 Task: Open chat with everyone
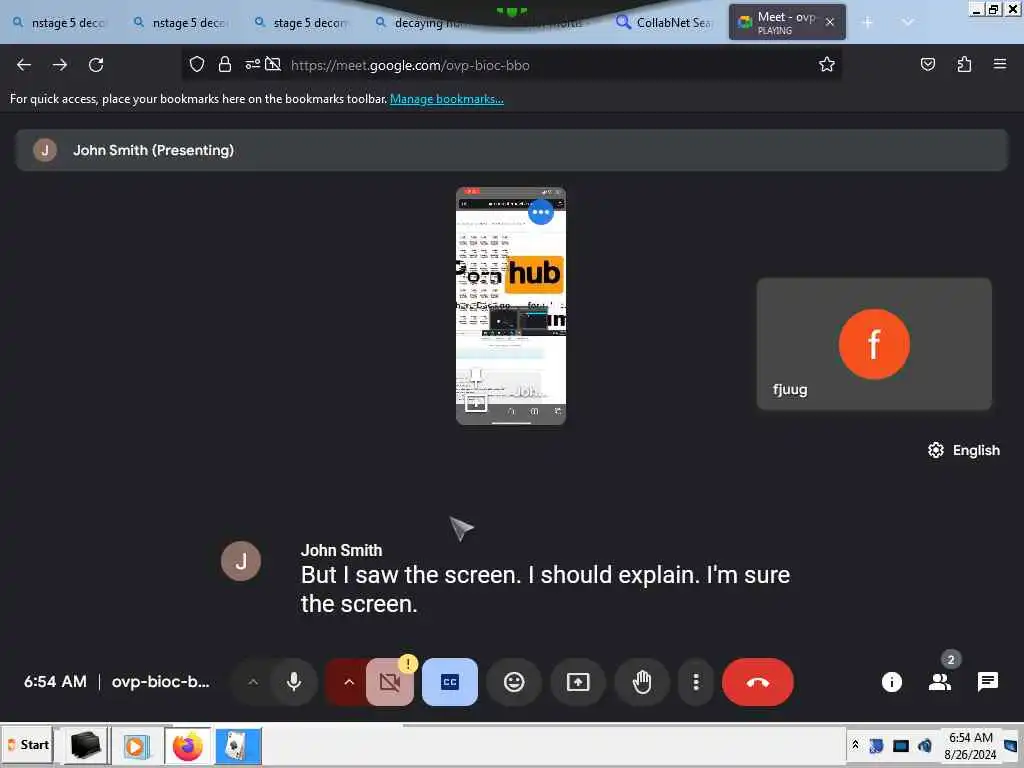click(987, 682)
